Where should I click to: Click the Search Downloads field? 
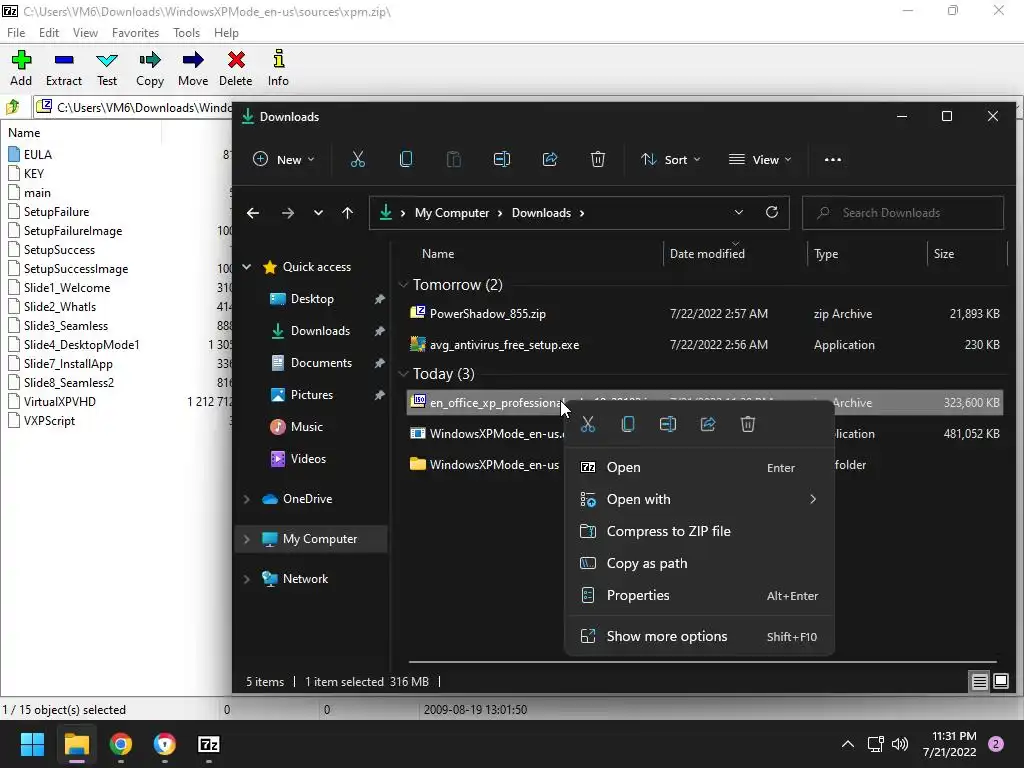903,213
